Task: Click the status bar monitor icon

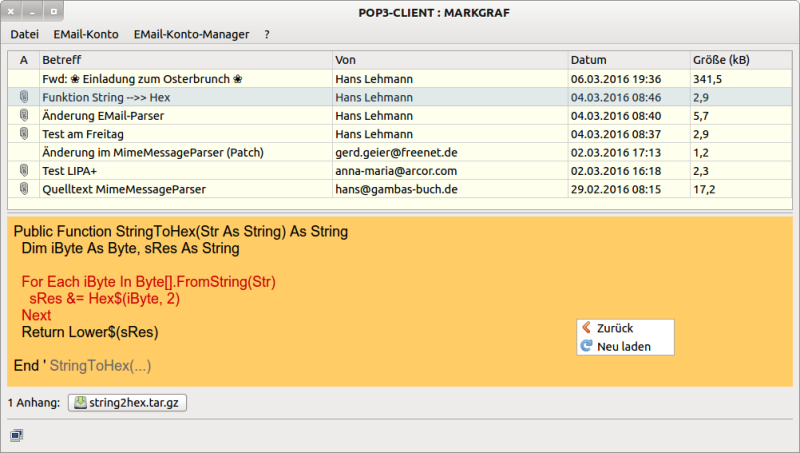Action: [16, 435]
